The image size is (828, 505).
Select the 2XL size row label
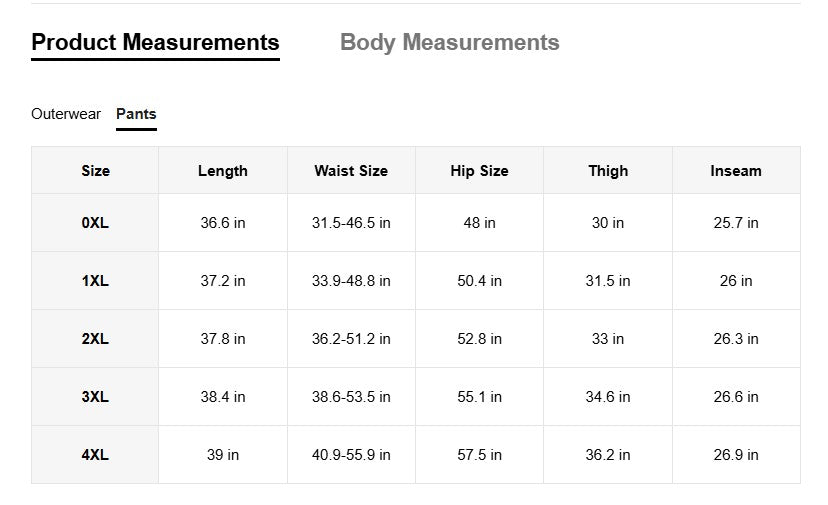click(95, 339)
